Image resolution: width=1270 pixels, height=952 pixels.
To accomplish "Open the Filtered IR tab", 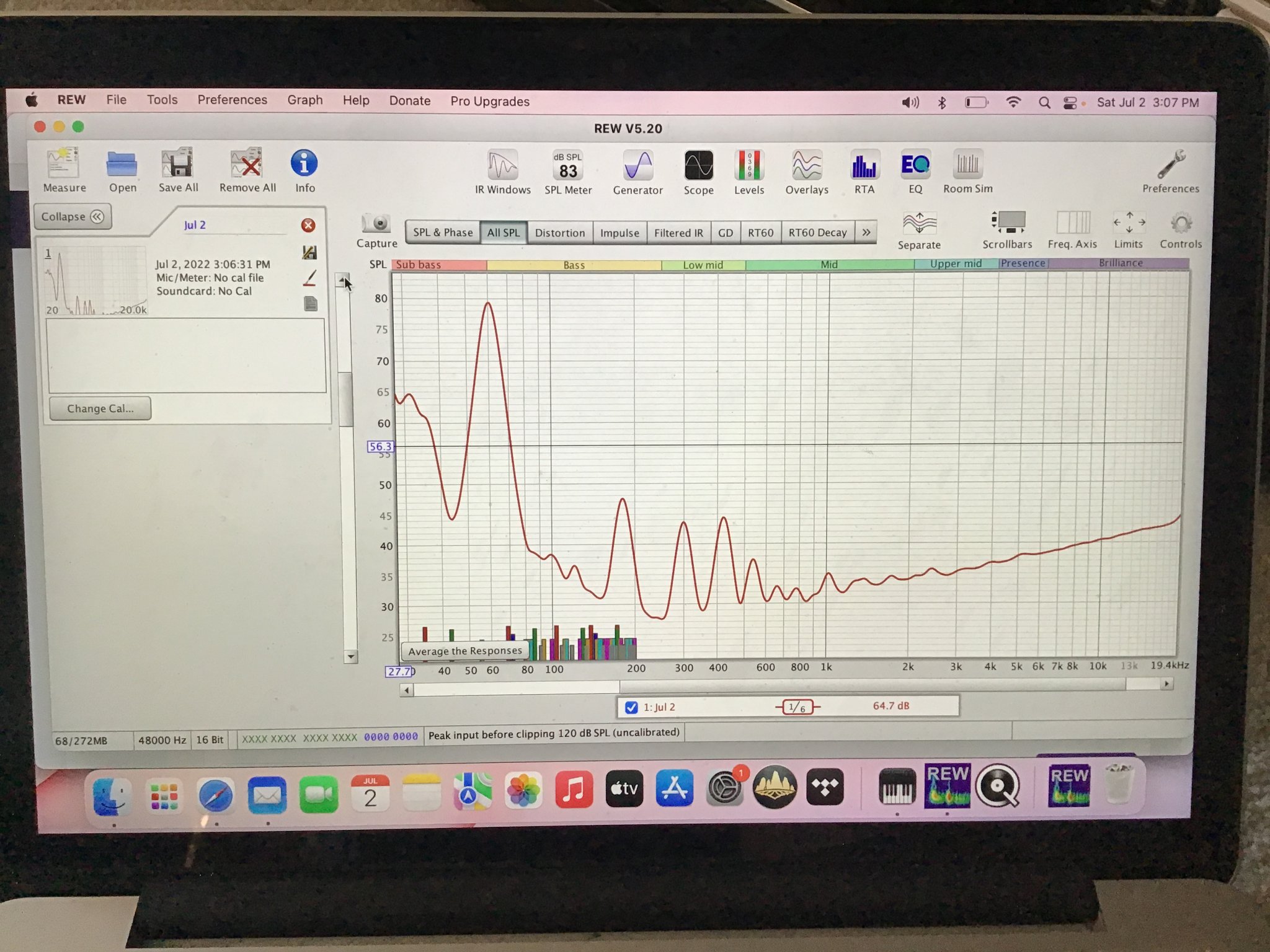I will click(678, 232).
